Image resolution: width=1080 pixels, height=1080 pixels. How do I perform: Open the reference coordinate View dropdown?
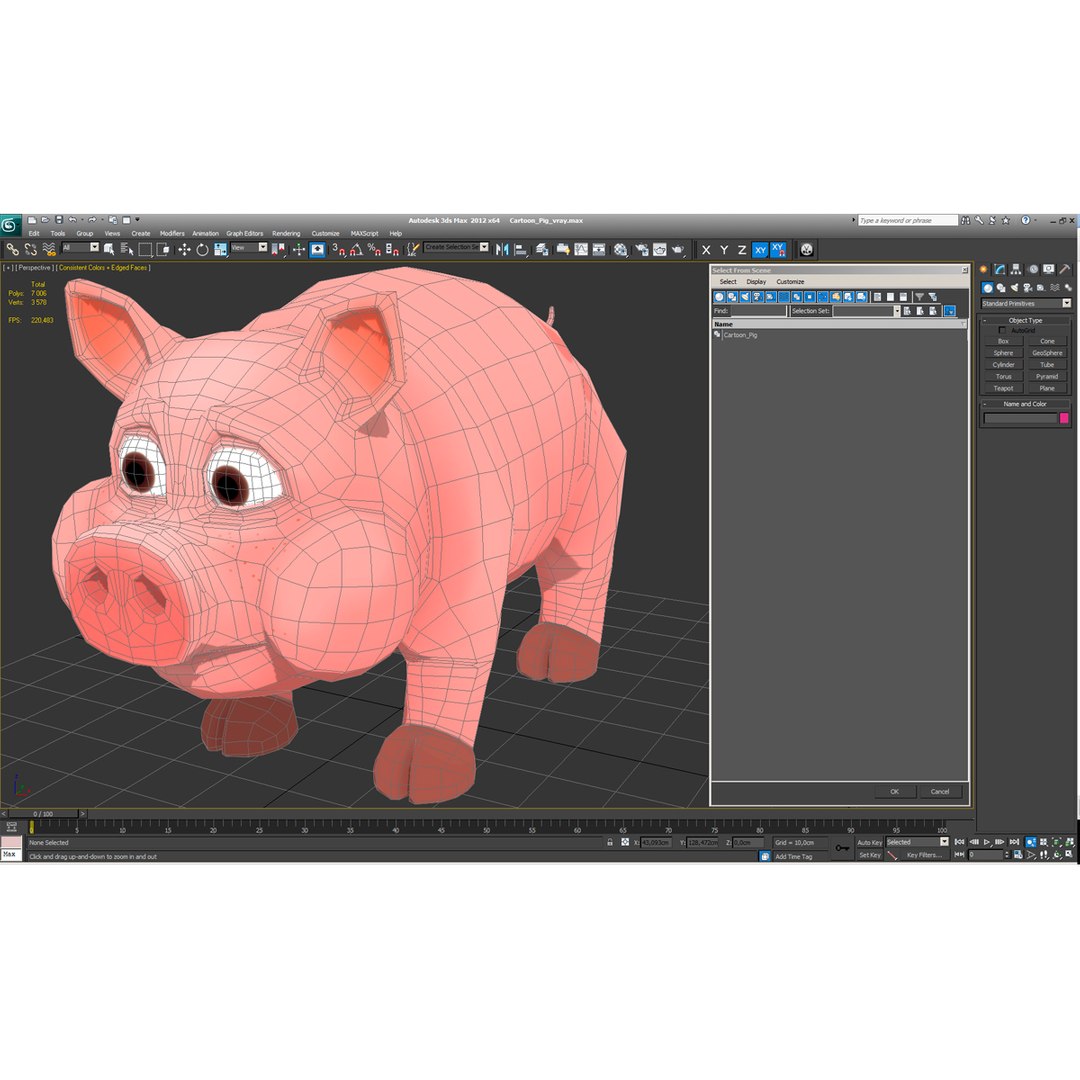tap(249, 247)
